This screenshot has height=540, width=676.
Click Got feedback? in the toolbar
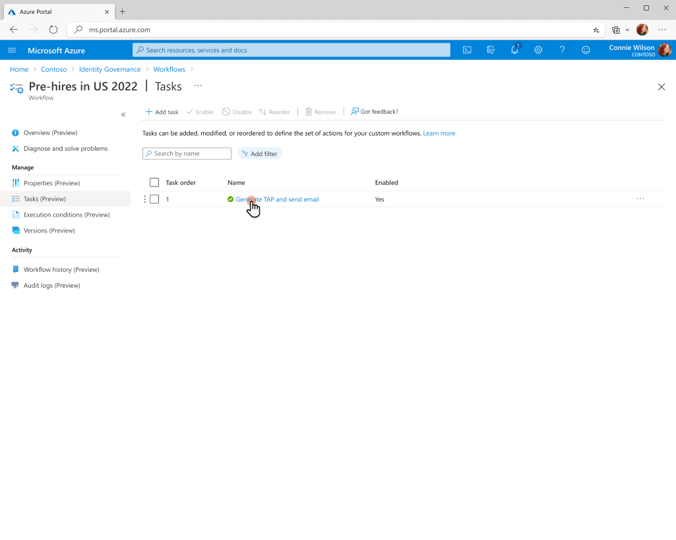point(374,112)
